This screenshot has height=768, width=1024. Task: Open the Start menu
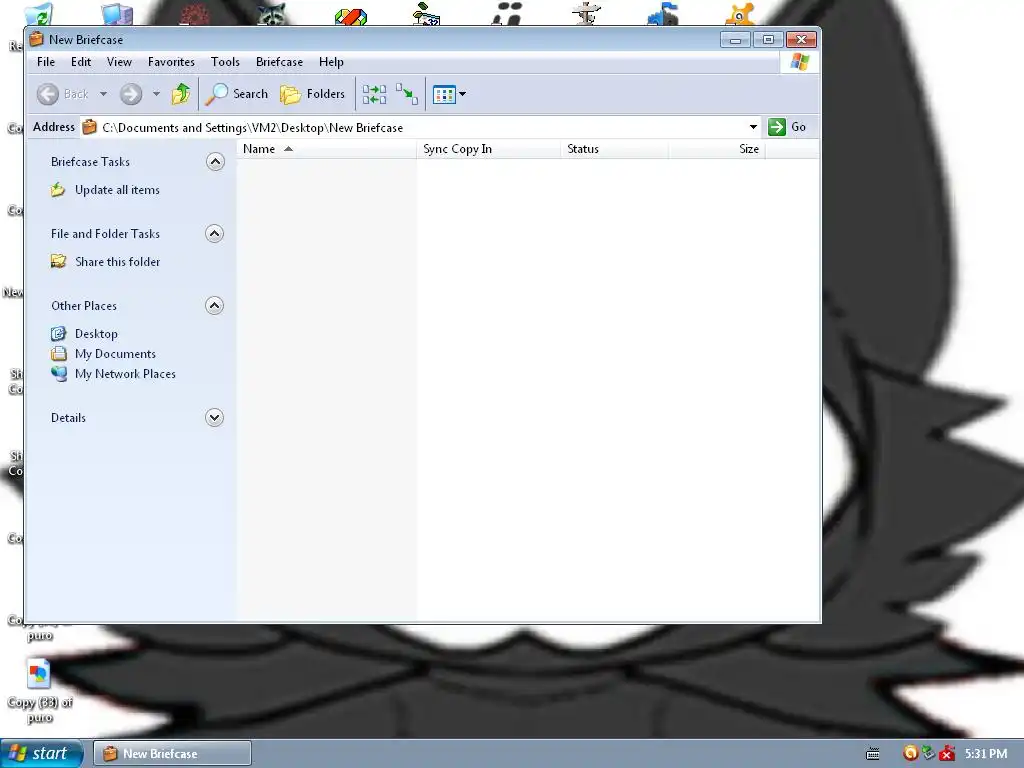point(41,754)
